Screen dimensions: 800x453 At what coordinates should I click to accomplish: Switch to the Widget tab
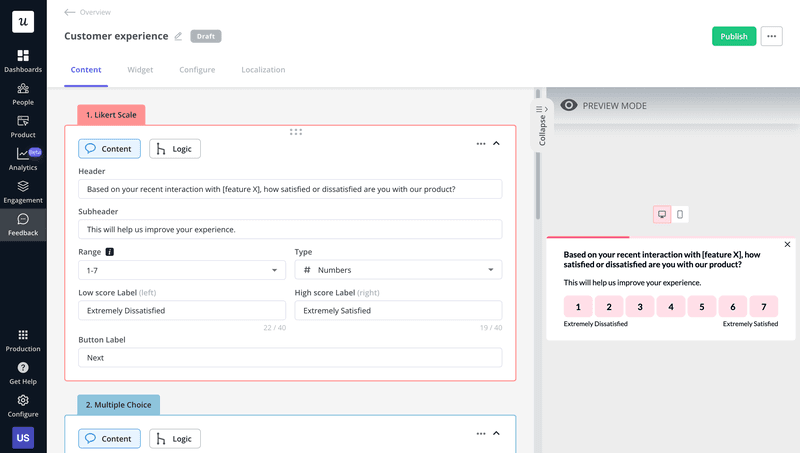(140, 70)
